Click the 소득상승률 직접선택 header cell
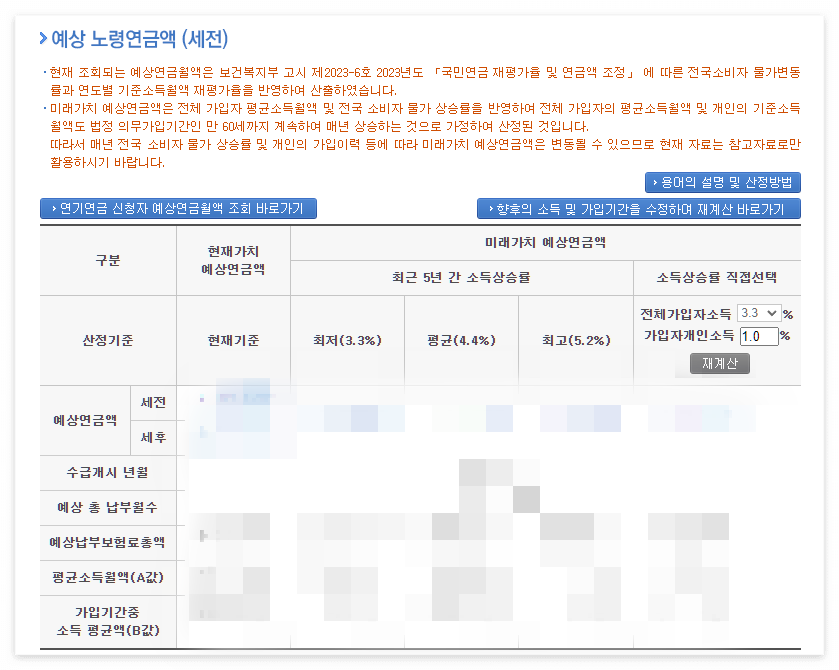The width and height of the screenshot is (839, 670). [717, 278]
